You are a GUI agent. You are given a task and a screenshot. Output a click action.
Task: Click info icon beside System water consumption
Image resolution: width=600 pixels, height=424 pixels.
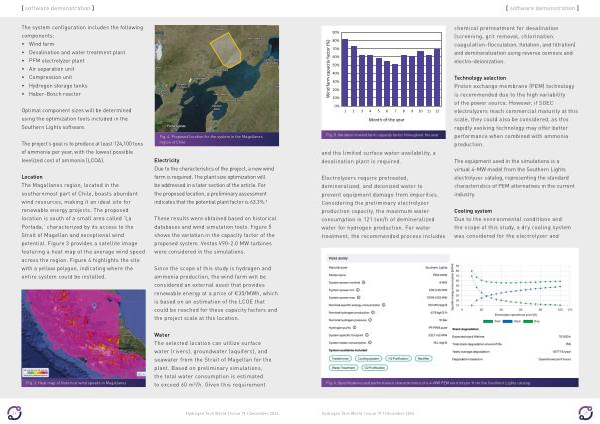[x=370, y=342]
